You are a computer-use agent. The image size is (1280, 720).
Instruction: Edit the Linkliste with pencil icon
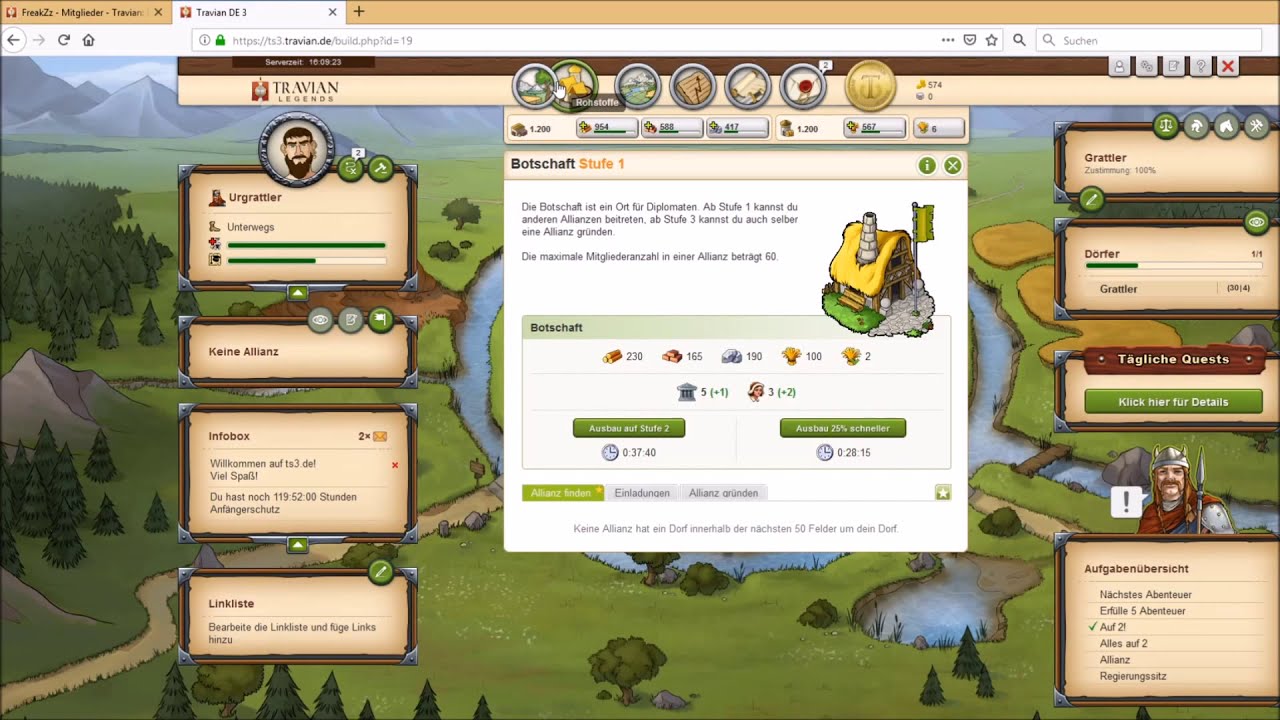[x=380, y=572]
